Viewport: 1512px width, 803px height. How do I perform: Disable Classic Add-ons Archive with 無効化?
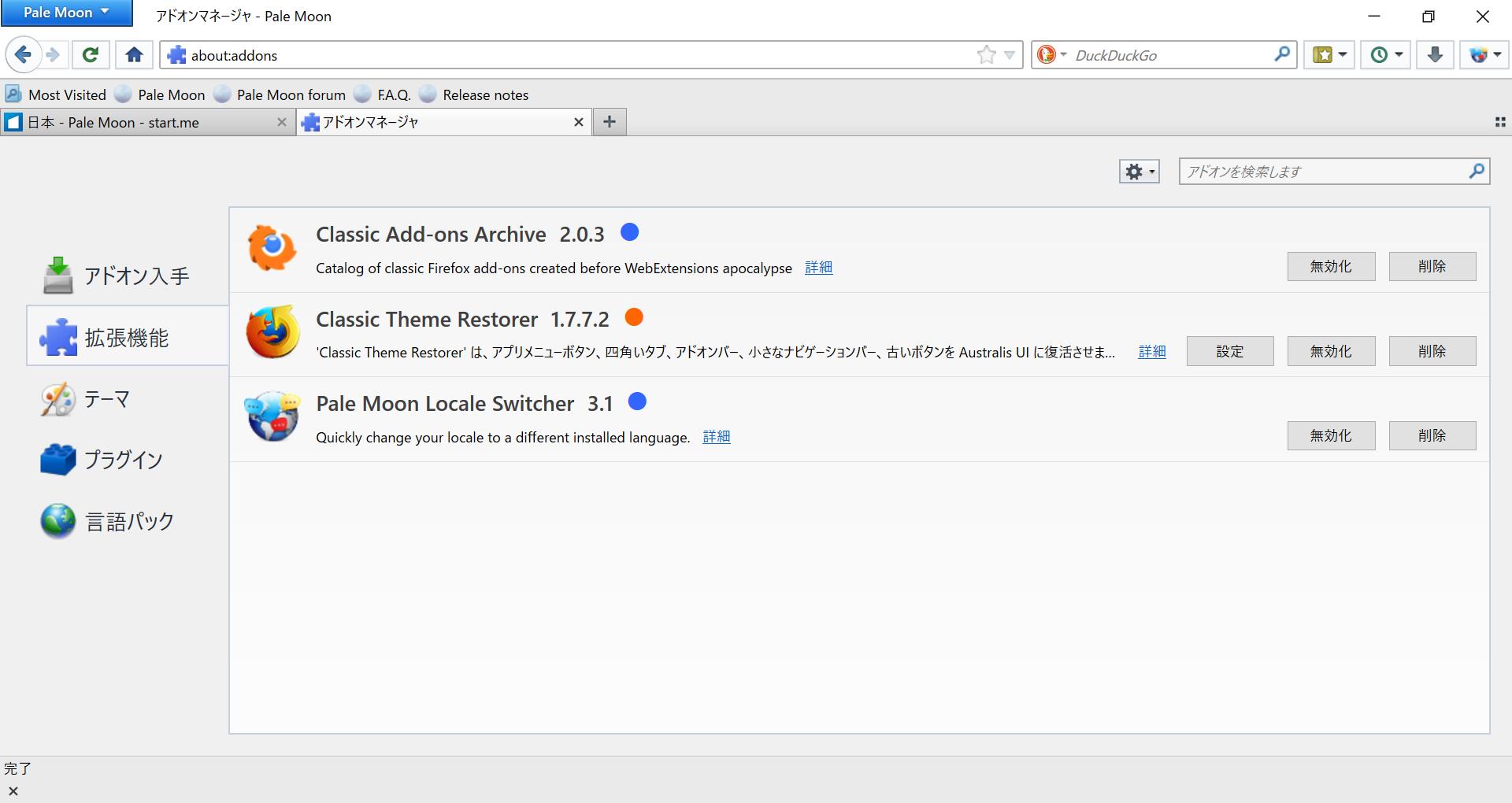[x=1331, y=266]
